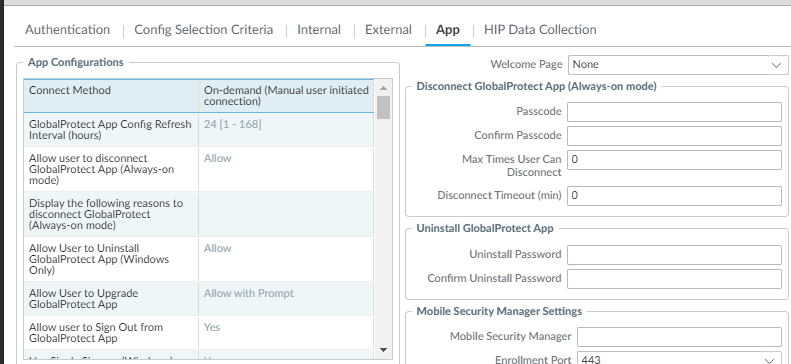This screenshot has height=364, width=791.
Task: Select the Connect Method value cell
Action: point(286,96)
